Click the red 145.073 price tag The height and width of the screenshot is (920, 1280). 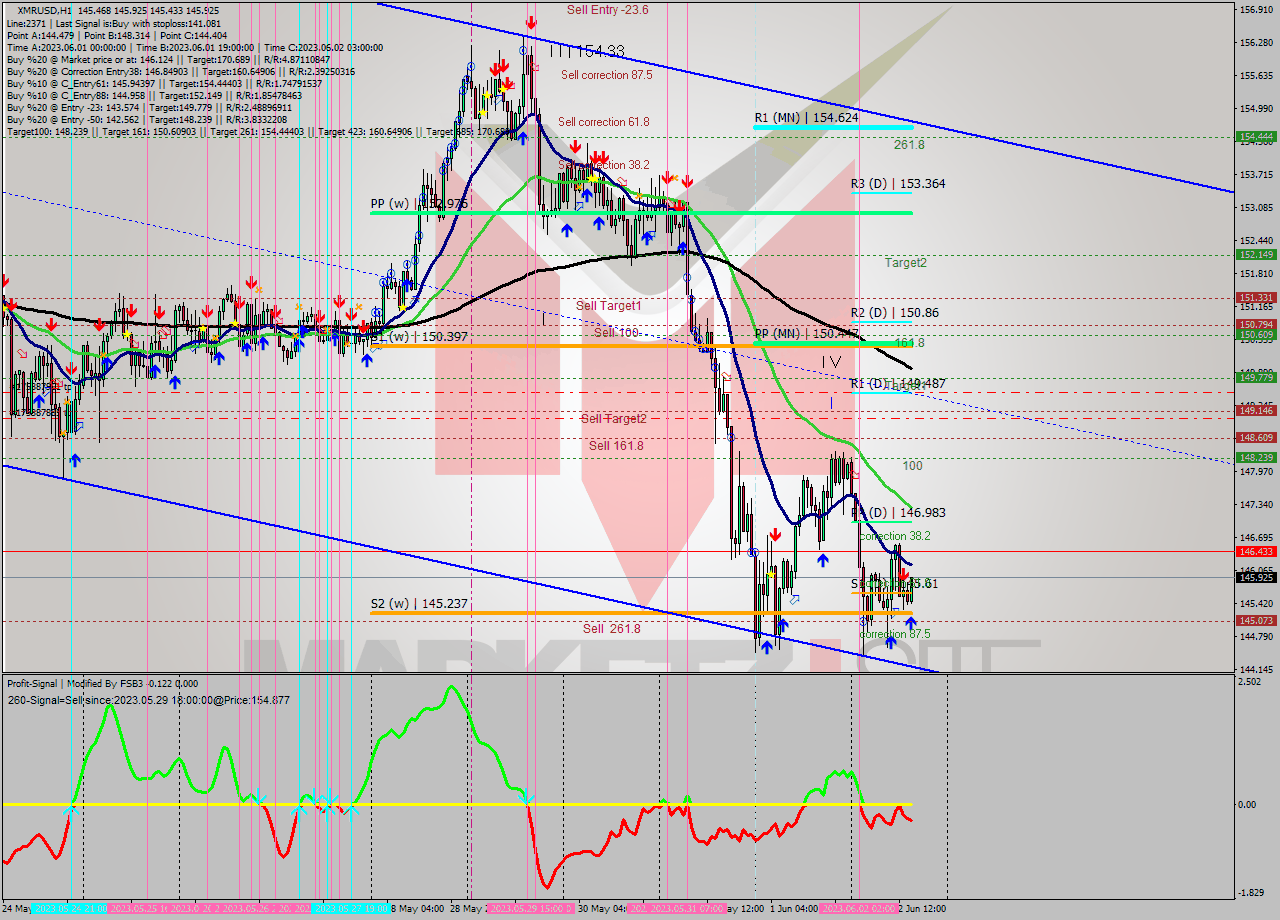tap(1255, 621)
